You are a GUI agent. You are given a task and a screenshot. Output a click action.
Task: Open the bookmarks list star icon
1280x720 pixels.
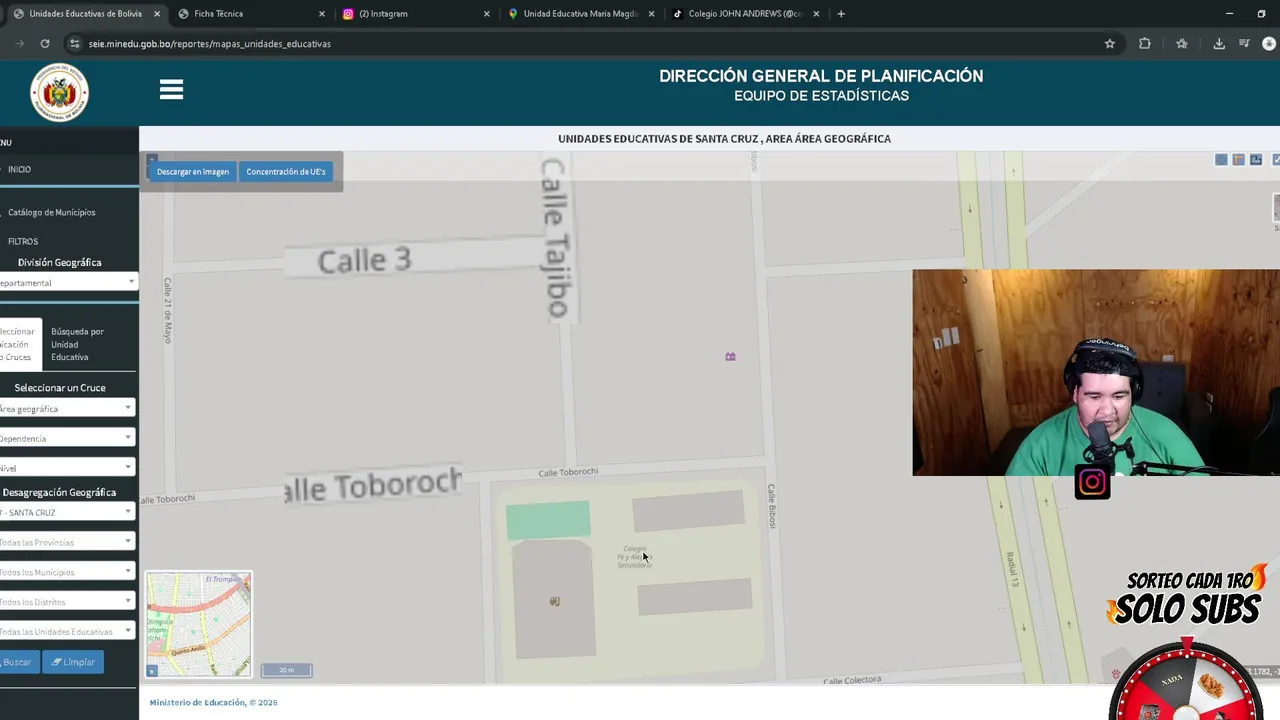1182,43
